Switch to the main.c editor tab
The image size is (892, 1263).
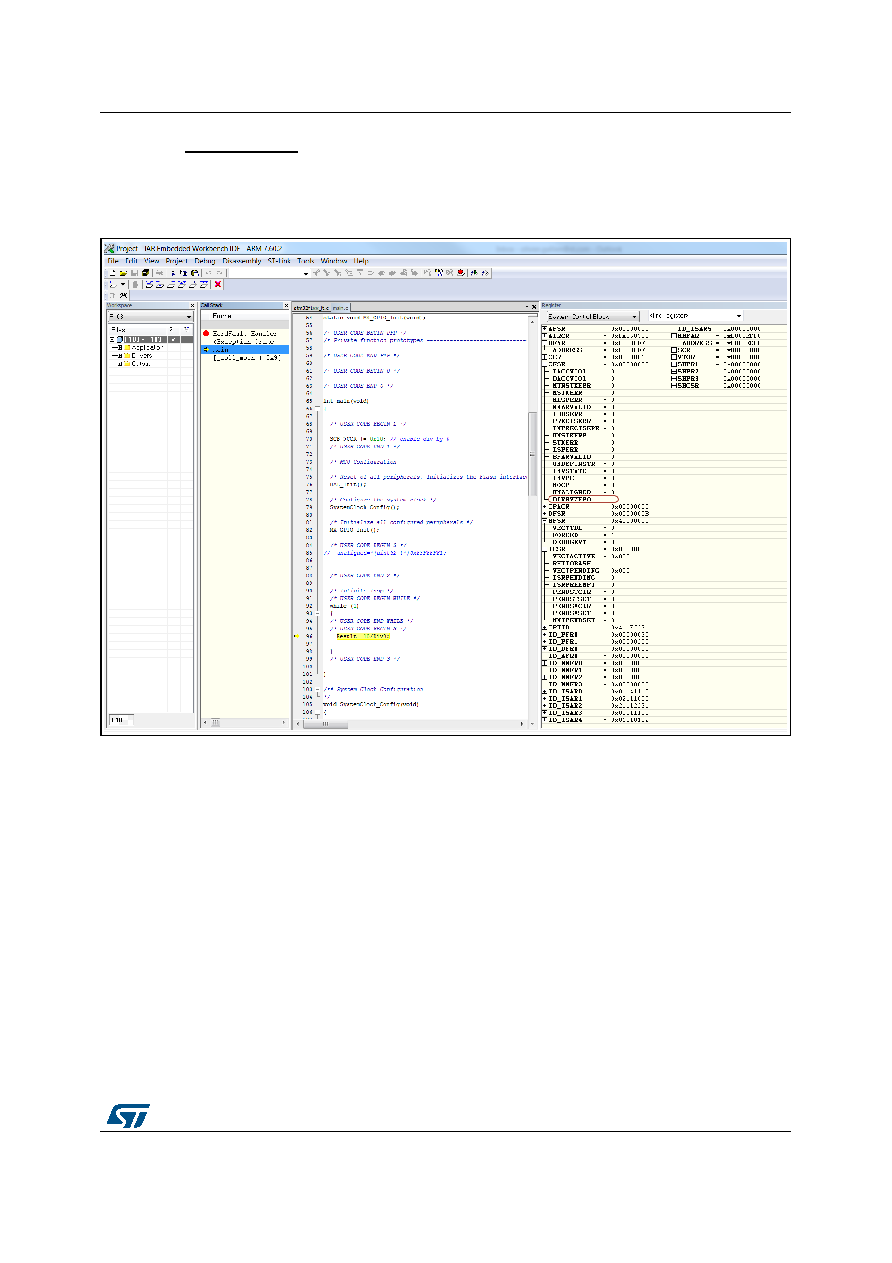point(340,307)
